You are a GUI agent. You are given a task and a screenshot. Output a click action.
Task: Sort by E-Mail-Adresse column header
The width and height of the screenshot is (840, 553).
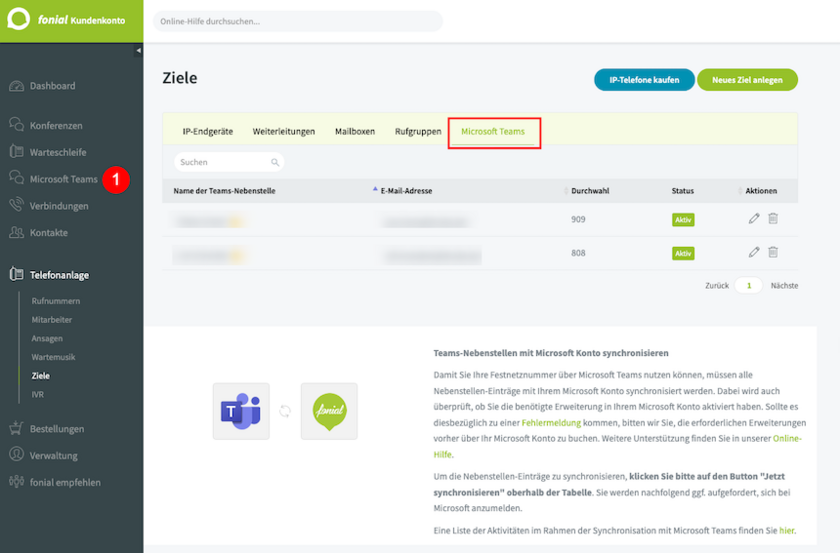(406, 190)
